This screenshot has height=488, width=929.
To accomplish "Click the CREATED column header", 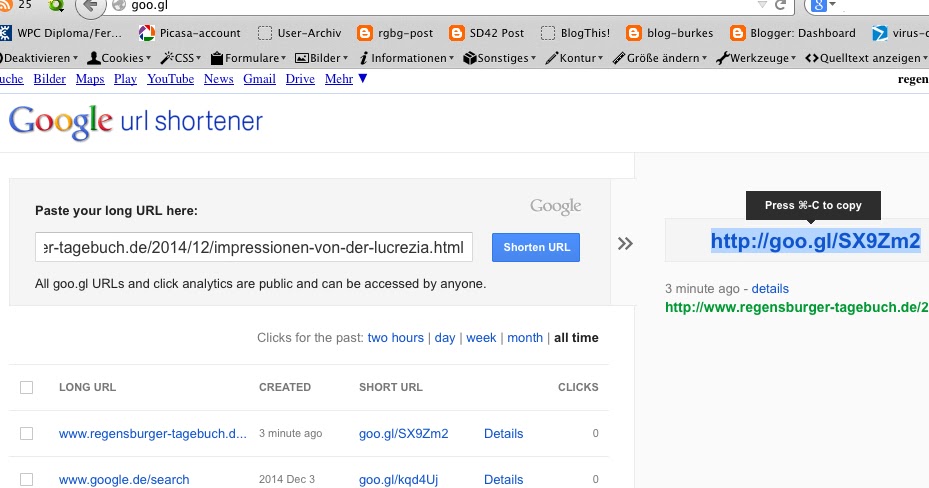I will pos(285,387).
